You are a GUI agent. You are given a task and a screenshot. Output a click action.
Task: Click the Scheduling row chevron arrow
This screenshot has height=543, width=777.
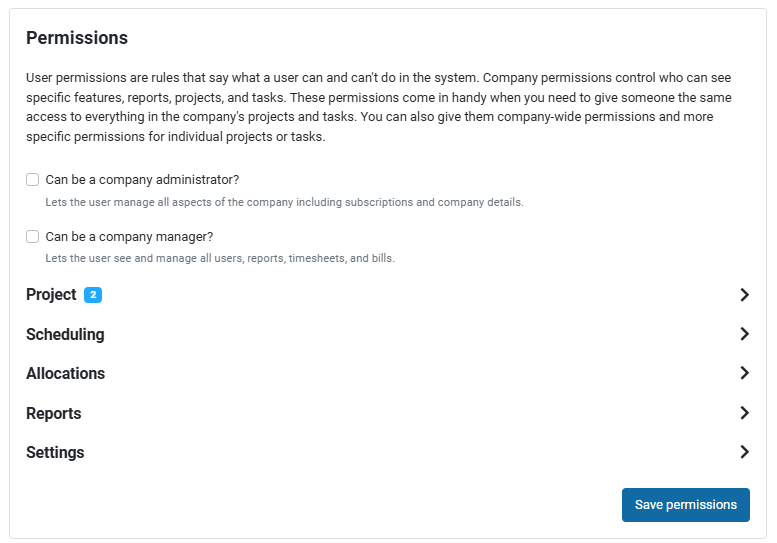[744, 334]
